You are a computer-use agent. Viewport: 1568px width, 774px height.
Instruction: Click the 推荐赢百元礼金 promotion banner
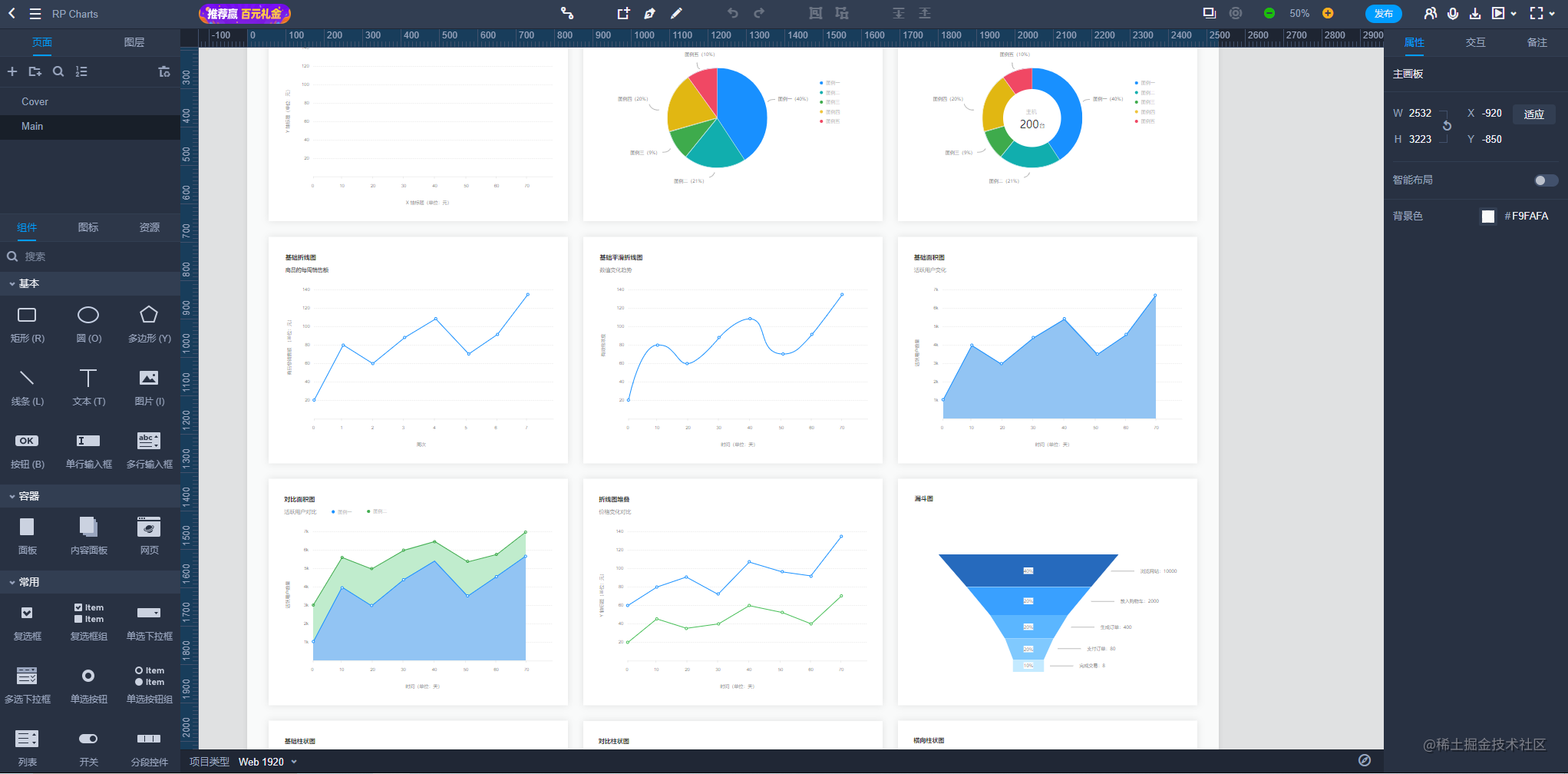[x=245, y=14]
